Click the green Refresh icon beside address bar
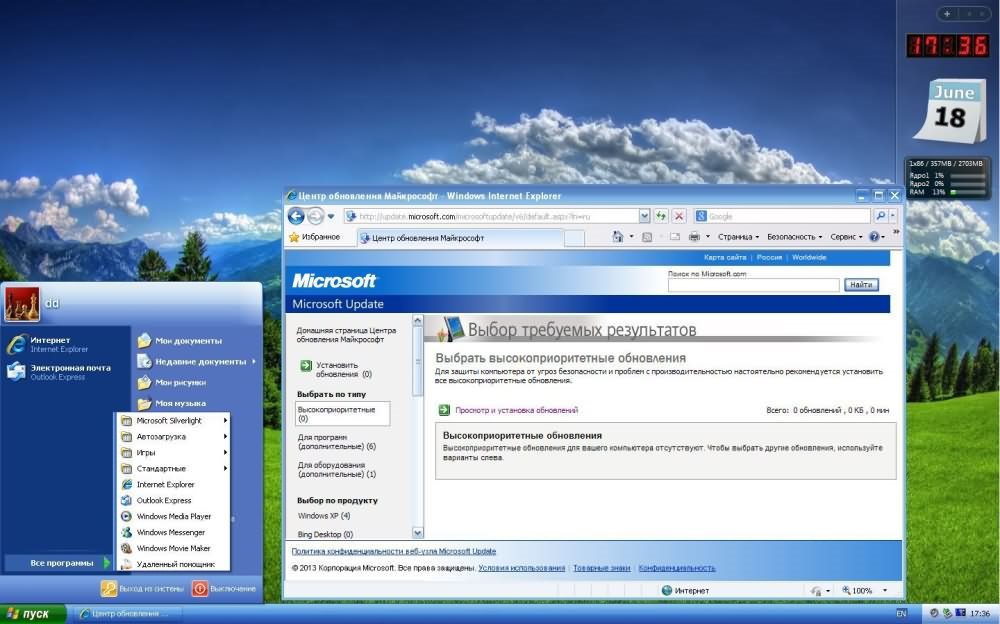This screenshot has width=1000, height=624. [x=661, y=216]
